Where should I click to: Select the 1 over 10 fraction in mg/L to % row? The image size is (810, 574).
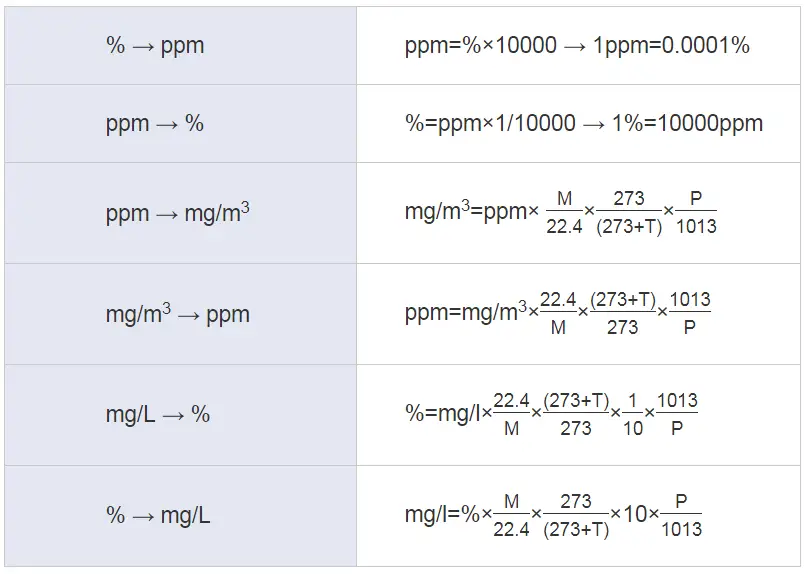point(633,414)
